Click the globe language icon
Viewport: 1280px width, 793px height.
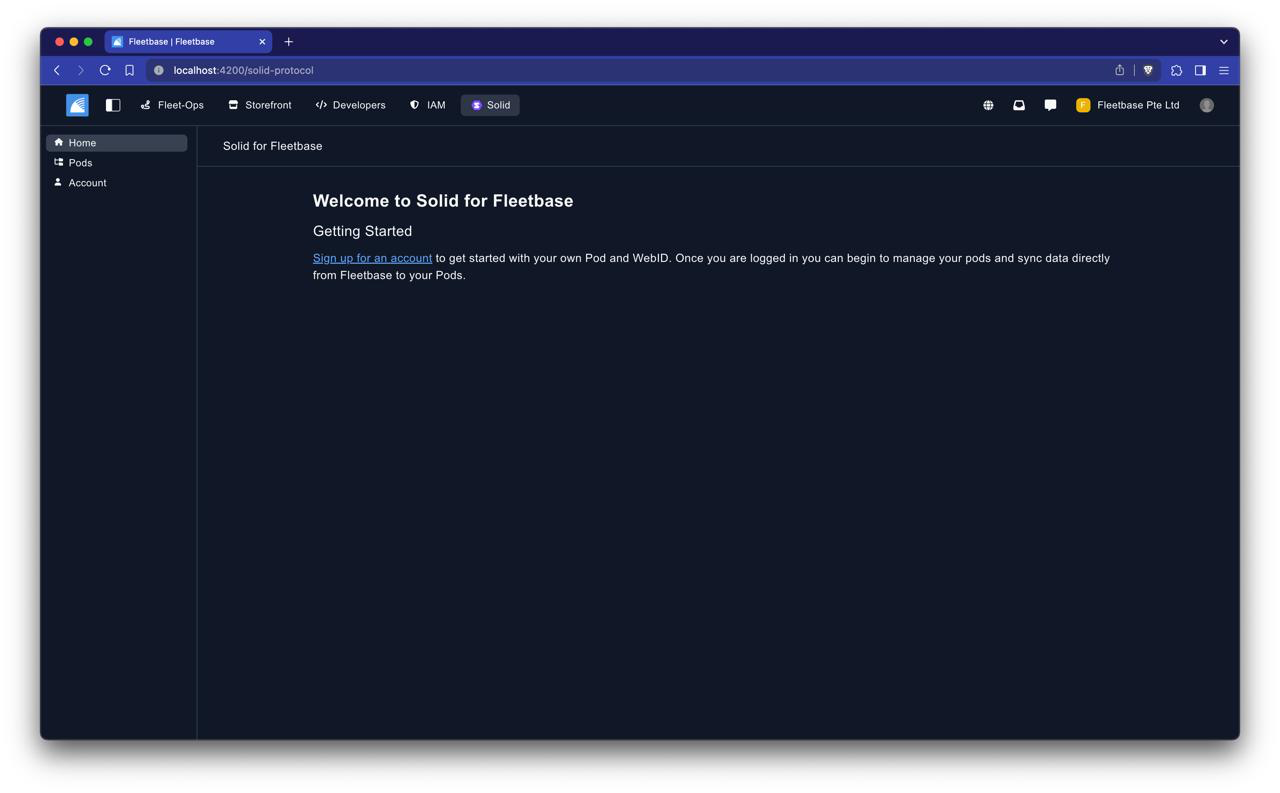pyautogui.click(x=988, y=105)
